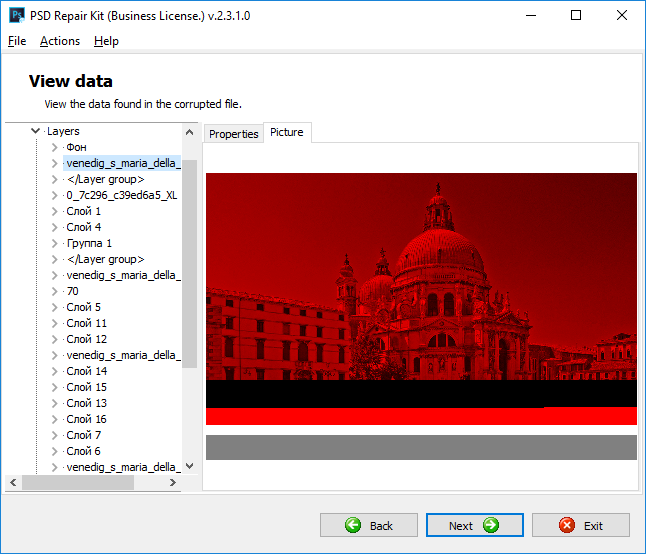Click the gray strip below the preview

pos(421,447)
